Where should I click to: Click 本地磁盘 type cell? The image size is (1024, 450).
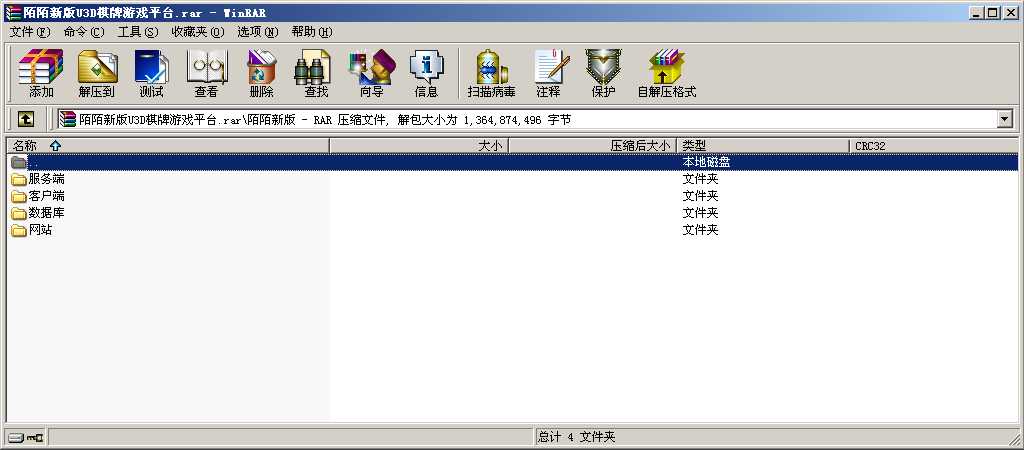pyautogui.click(x=706, y=162)
